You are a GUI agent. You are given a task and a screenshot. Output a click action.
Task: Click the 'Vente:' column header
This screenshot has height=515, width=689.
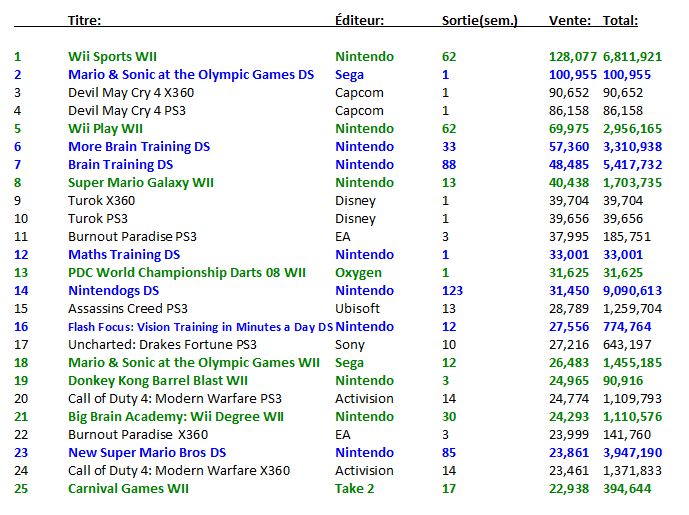tap(570, 20)
